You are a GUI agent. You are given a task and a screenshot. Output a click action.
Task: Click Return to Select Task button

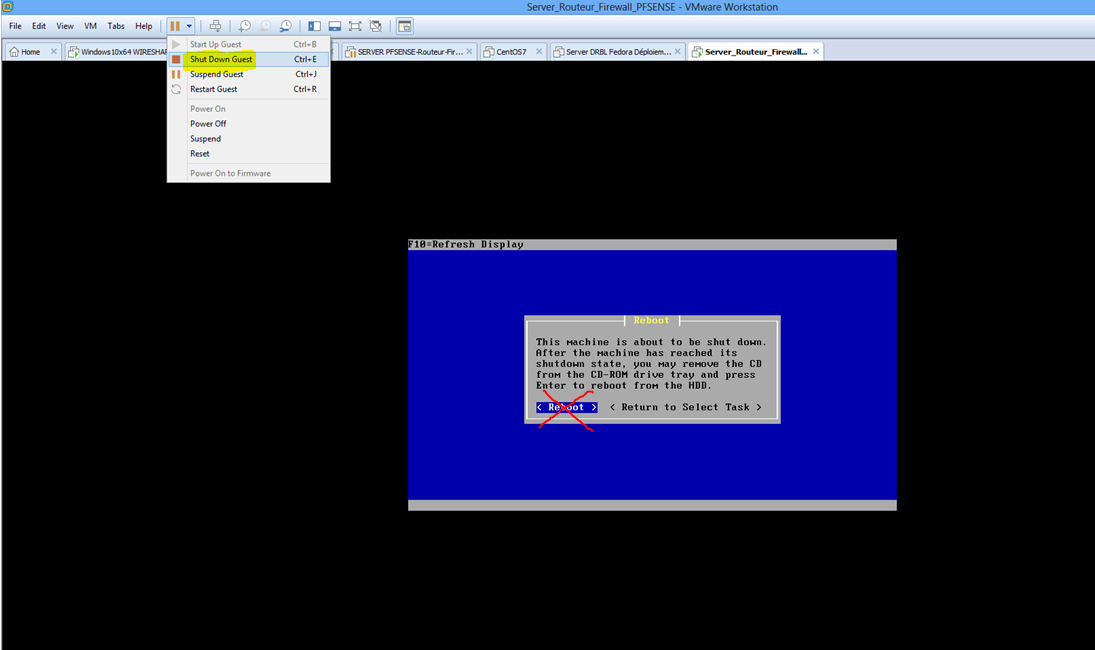(685, 407)
